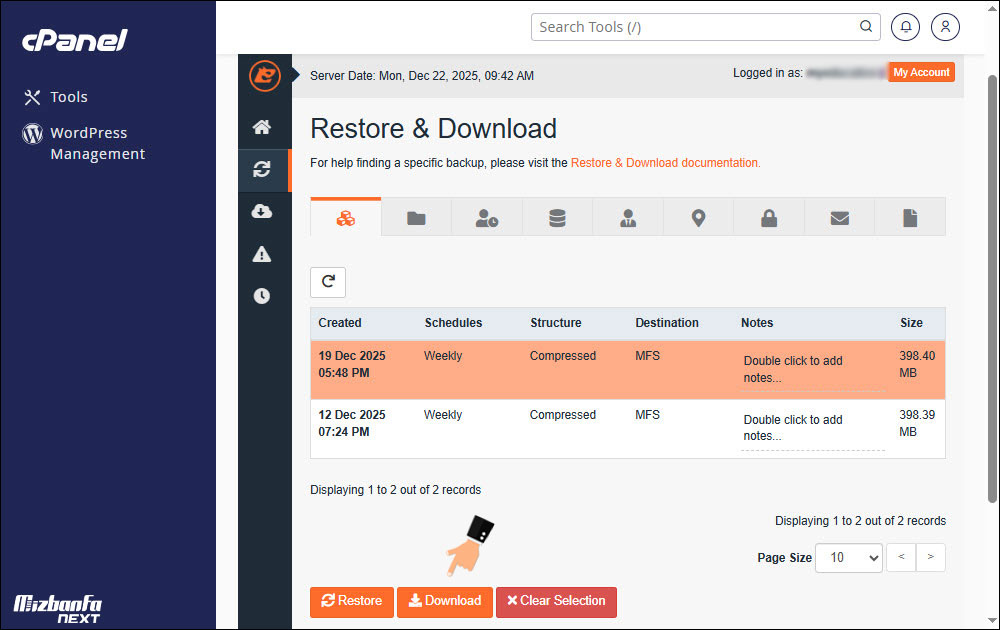Image resolution: width=1000 pixels, height=630 pixels.
Task: Open the Restore & Download documentation link
Action: click(665, 162)
